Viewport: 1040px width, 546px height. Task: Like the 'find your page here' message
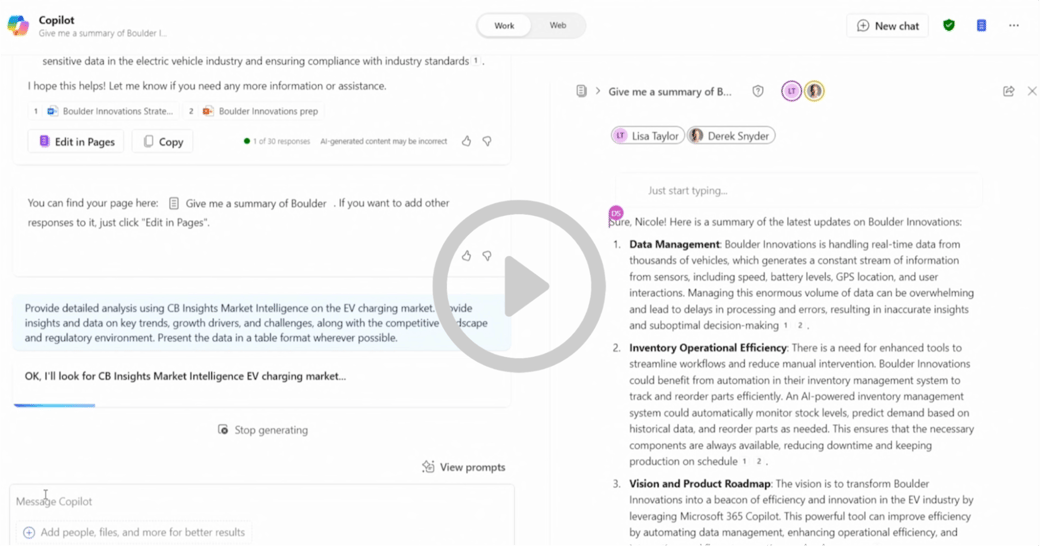(466, 255)
